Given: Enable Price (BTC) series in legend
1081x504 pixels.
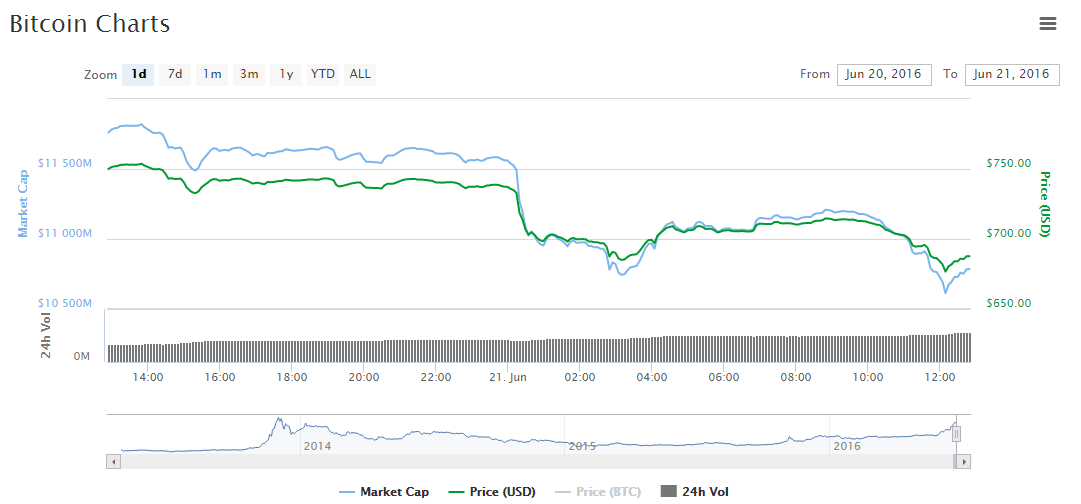Looking at the screenshot, I should point(598,492).
